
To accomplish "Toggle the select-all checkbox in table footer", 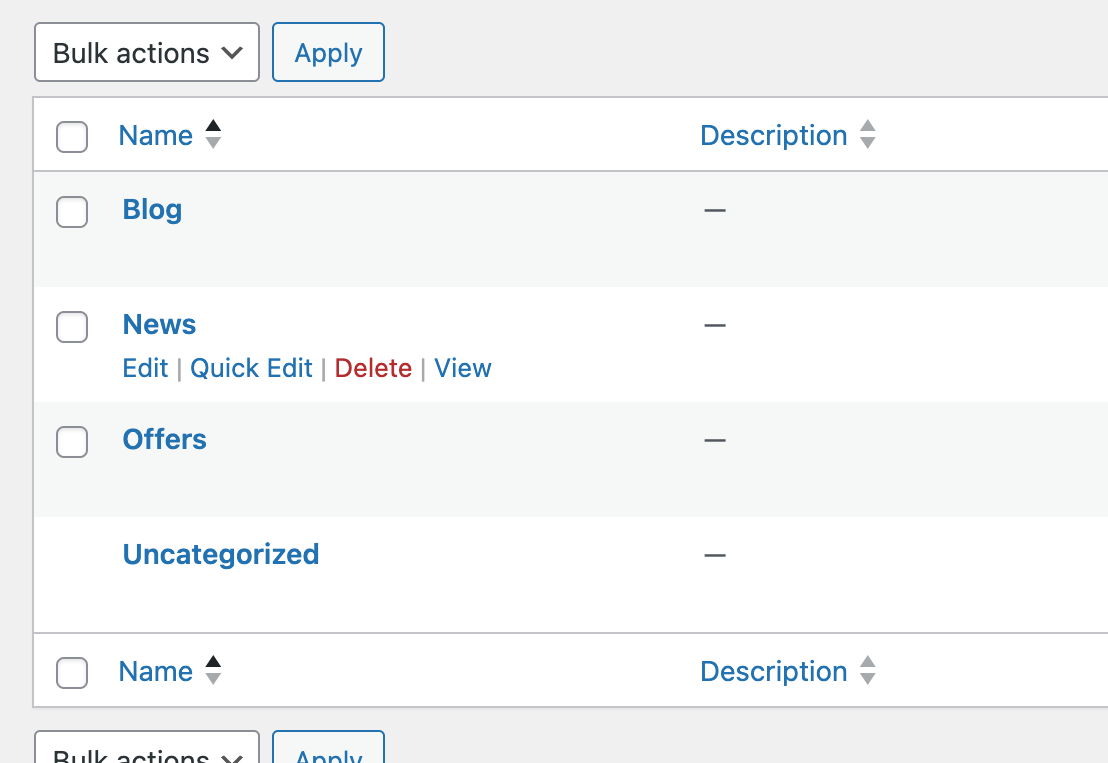I will (72, 673).
